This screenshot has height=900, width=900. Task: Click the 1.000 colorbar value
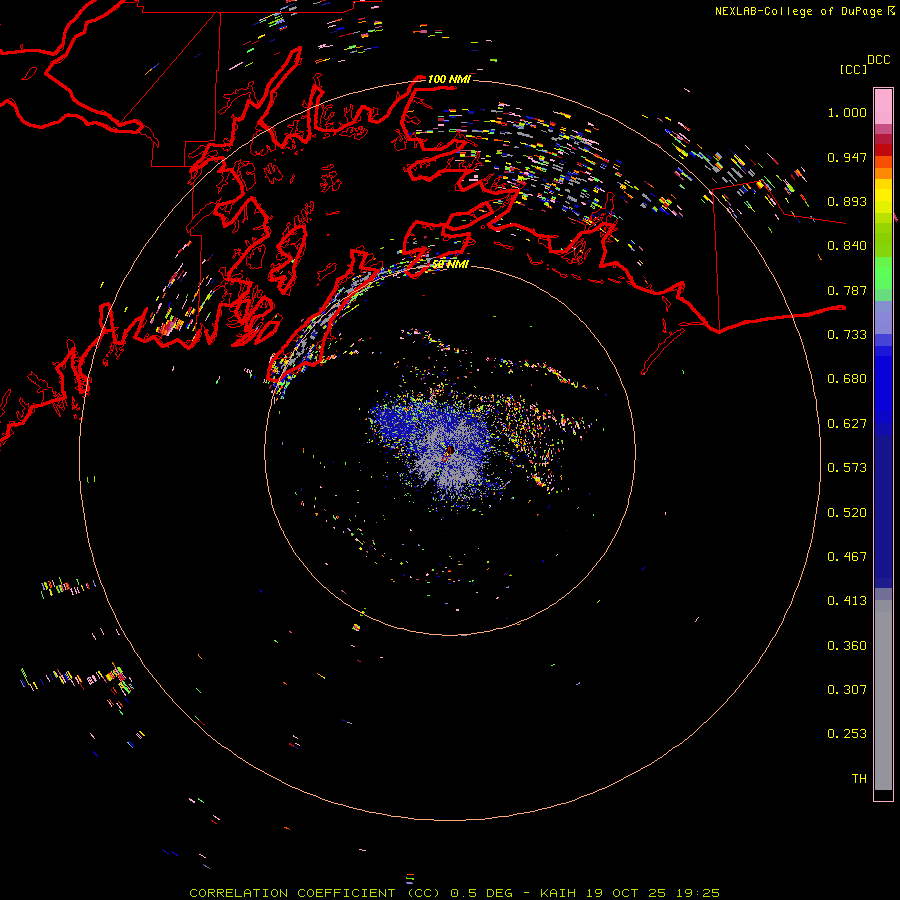point(847,112)
